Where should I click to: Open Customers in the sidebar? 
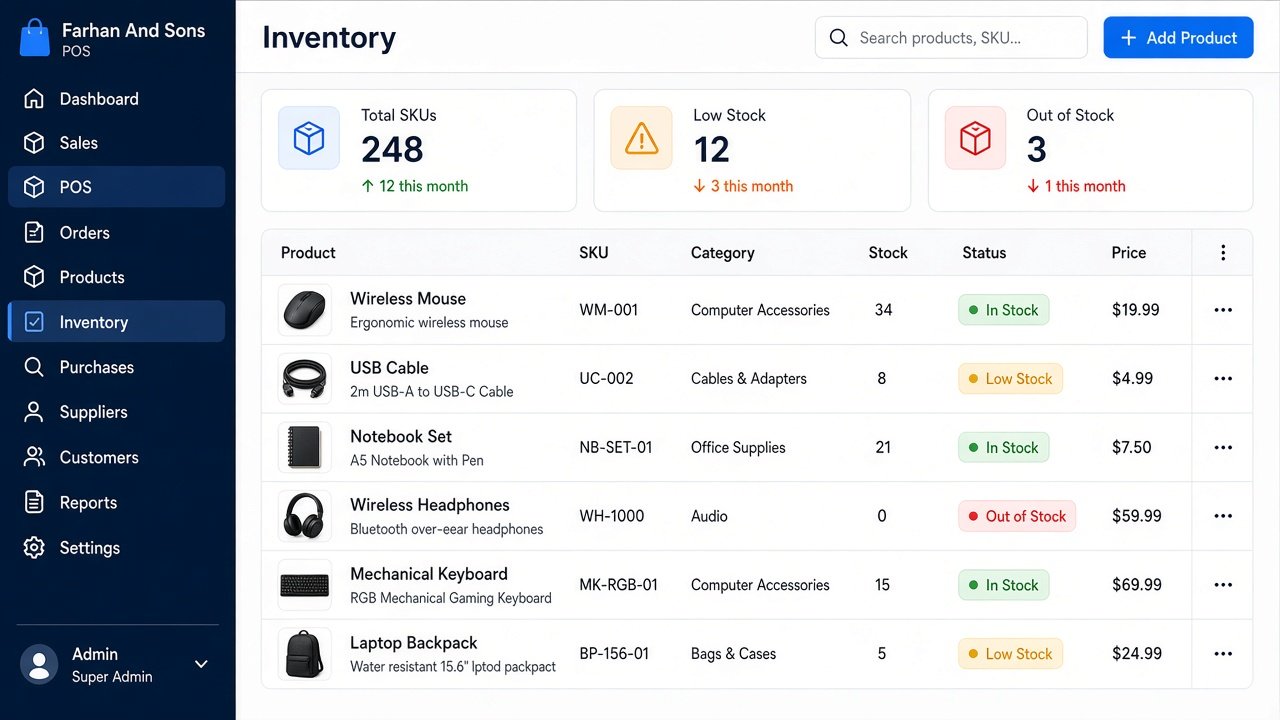(116, 457)
